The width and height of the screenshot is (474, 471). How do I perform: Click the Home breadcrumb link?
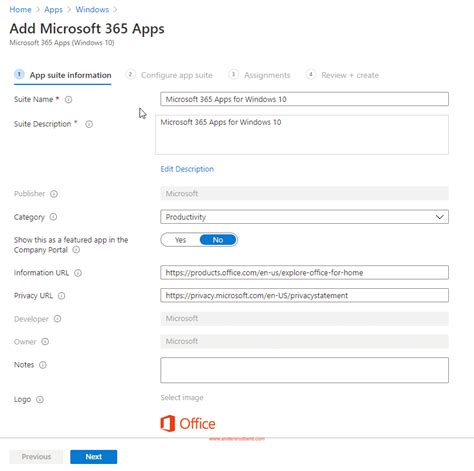(x=20, y=10)
